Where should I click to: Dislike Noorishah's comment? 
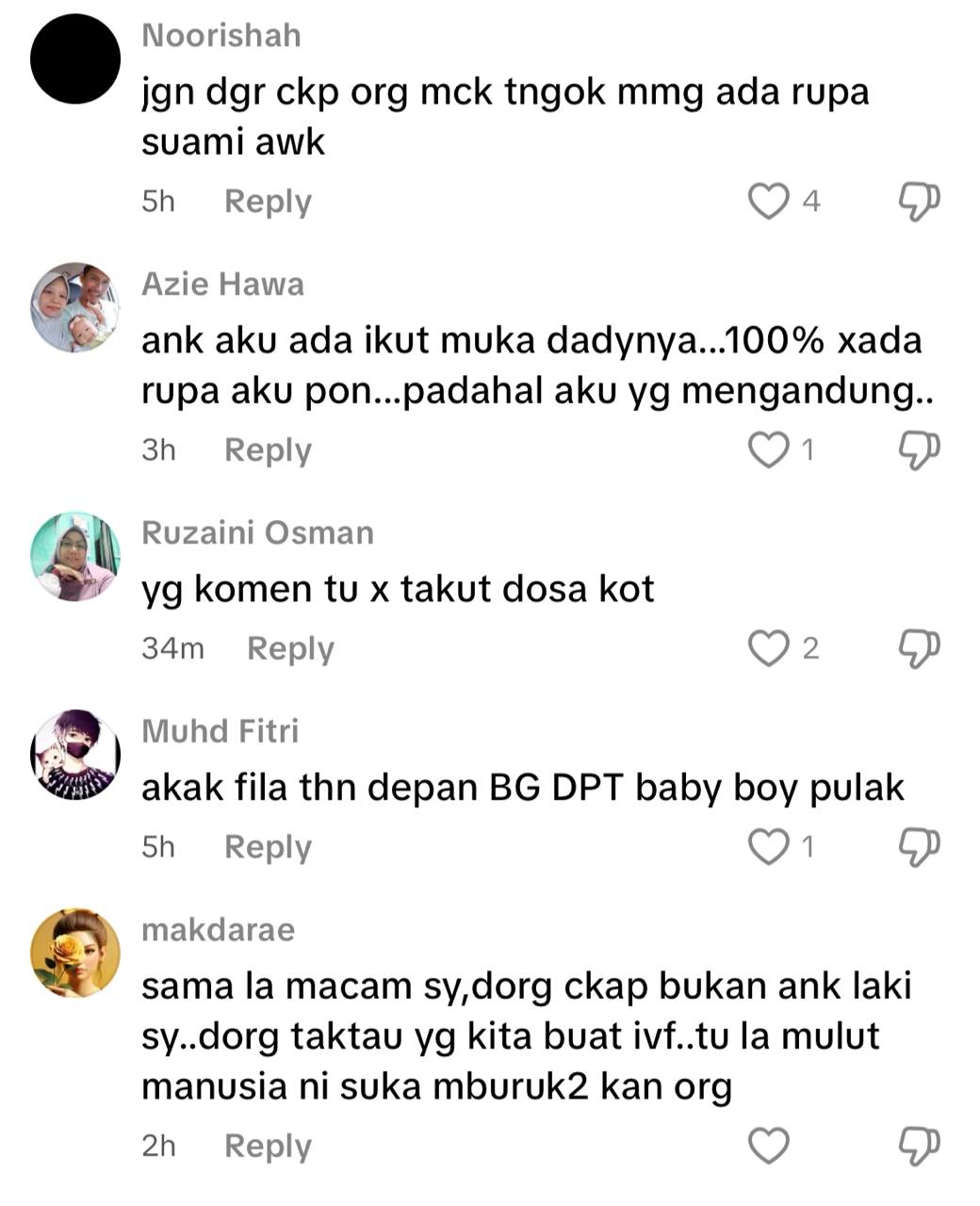pos(919,201)
